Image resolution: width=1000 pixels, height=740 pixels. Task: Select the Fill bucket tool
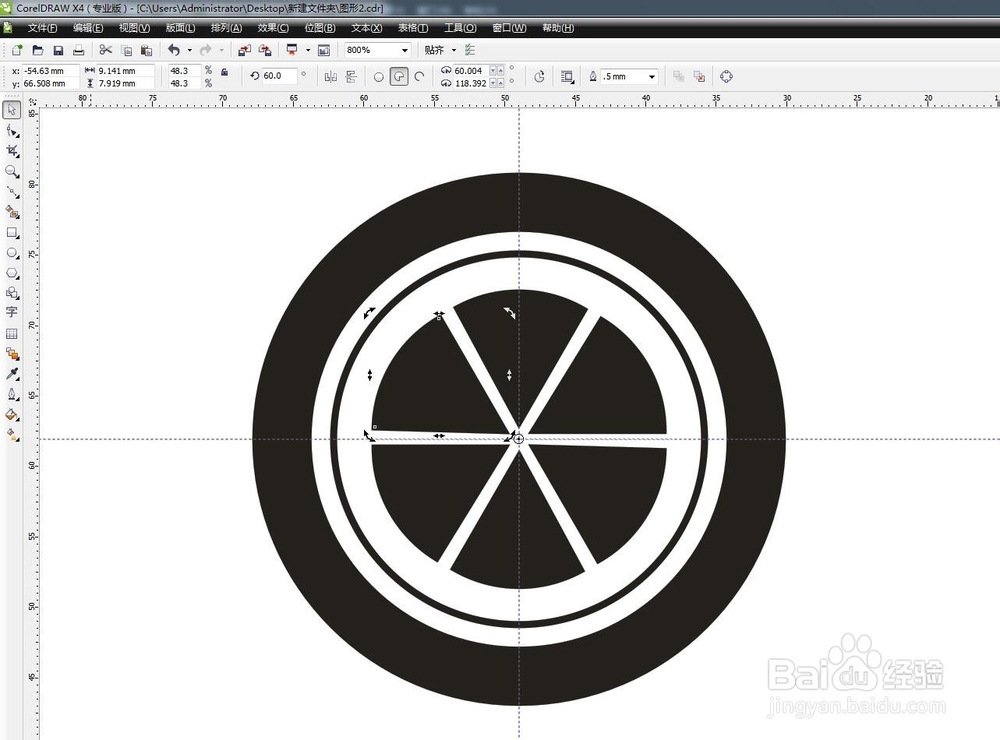point(11,415)
